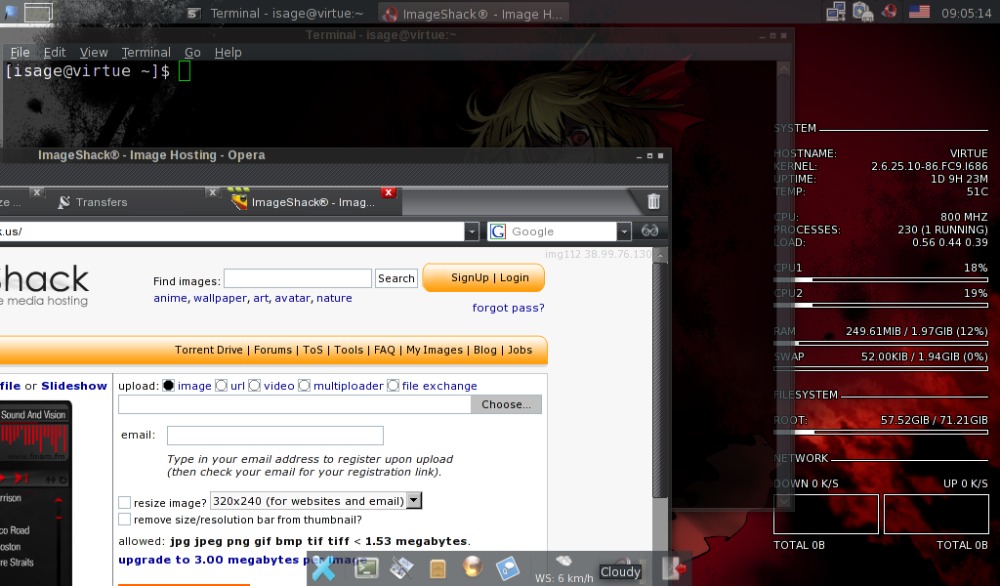Click the network computers tray icon
Viewport: 1000px width, 586px height.
tap(835, 11)
